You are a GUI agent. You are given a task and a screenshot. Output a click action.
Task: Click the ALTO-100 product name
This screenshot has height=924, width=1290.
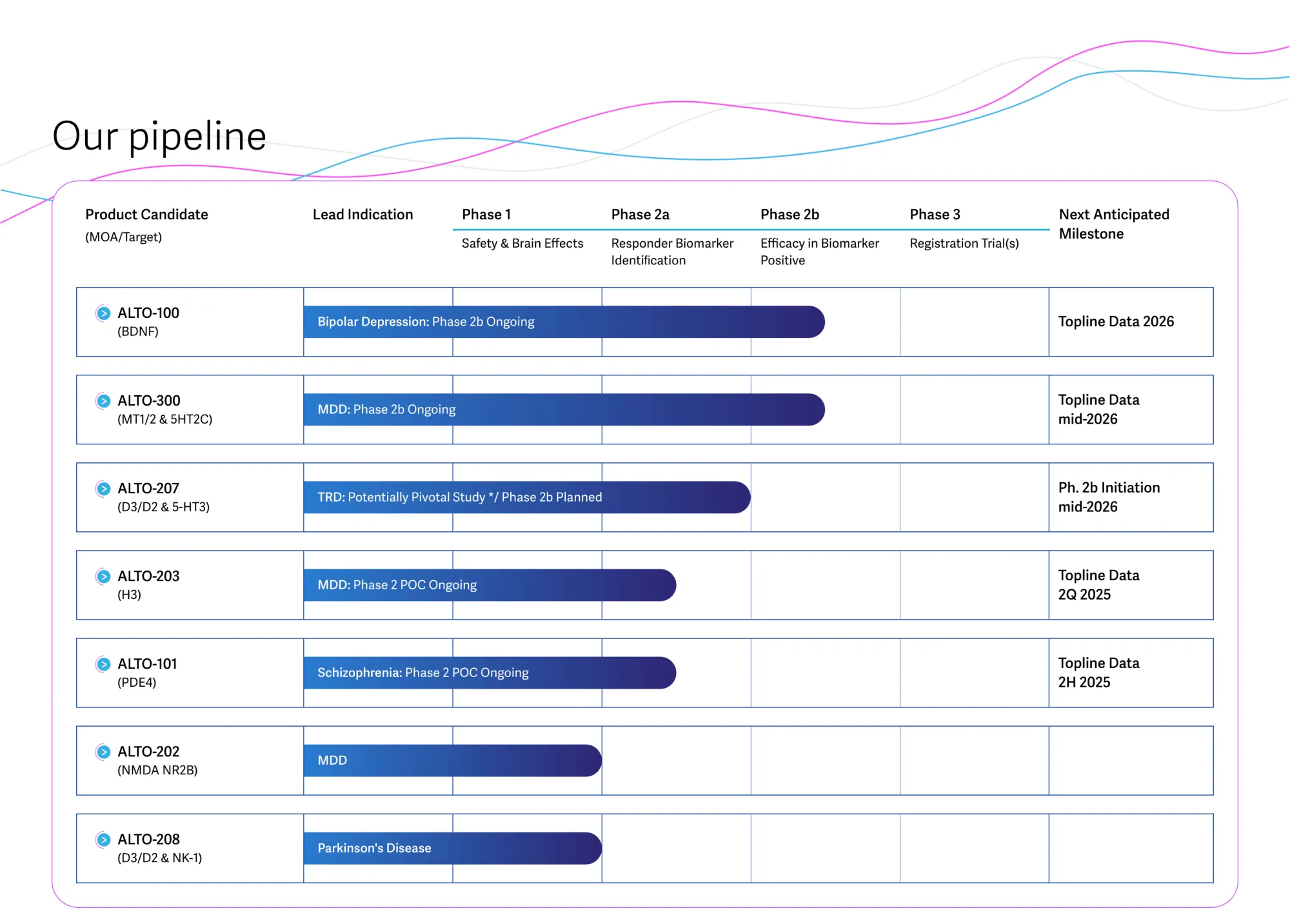tap(148, 313)
